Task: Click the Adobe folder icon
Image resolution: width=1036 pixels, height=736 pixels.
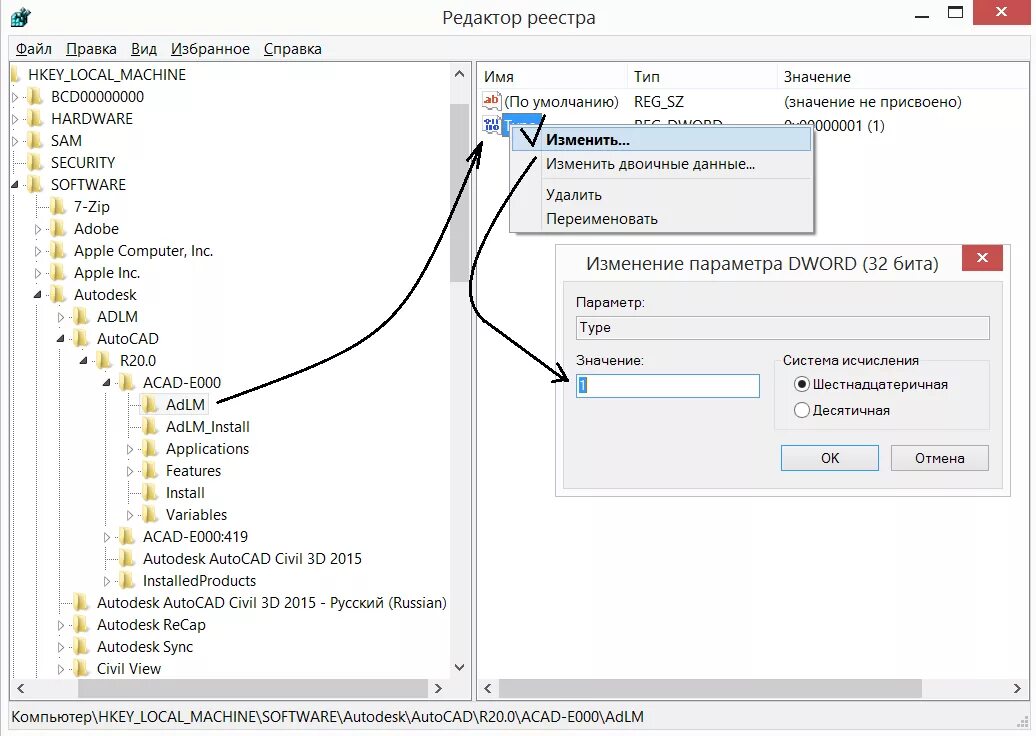Action: pyautogui.click(x=59, y=229)
